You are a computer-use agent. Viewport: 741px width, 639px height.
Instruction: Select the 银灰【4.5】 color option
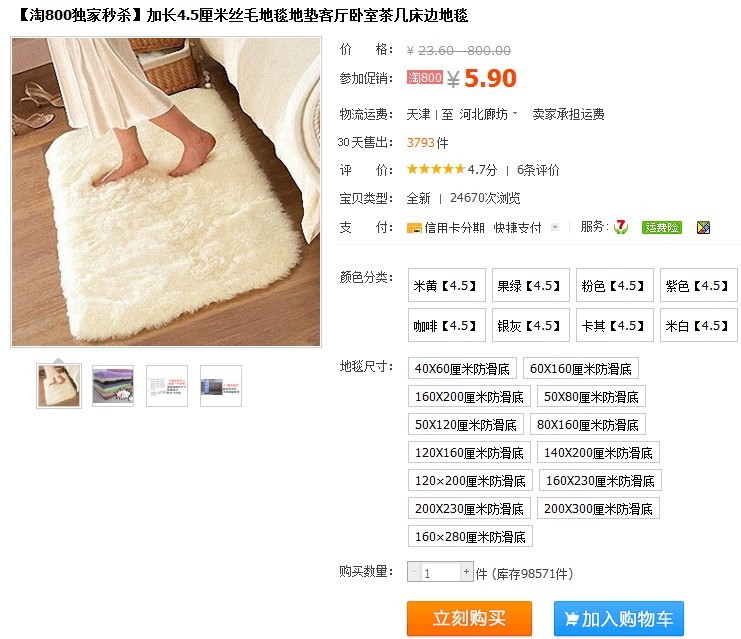coord(531,325)
